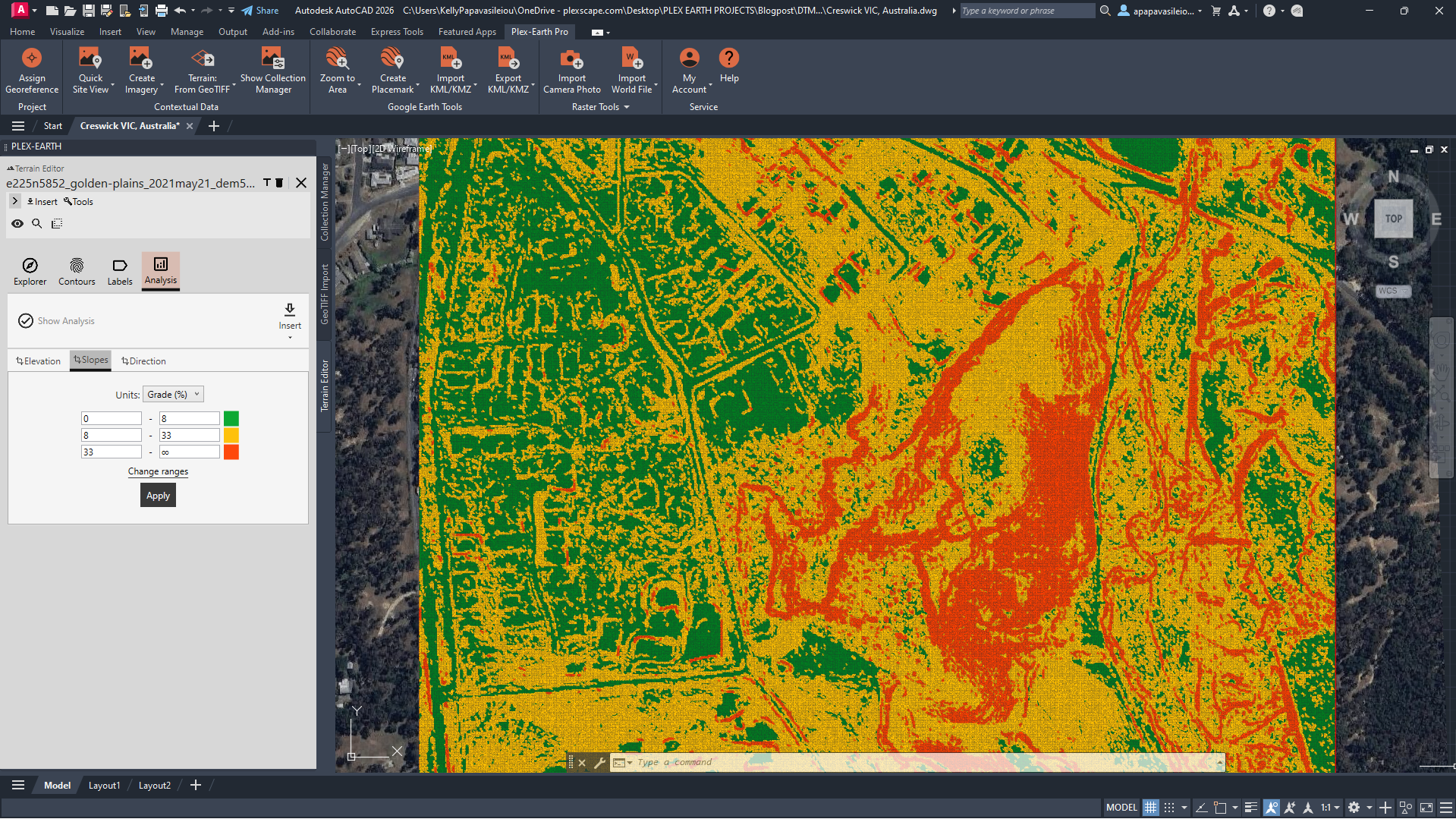Click rename terrain T icon
The height and width of the screenshot is (819, 1456).
pyautogui.click(x=267, y=183)
